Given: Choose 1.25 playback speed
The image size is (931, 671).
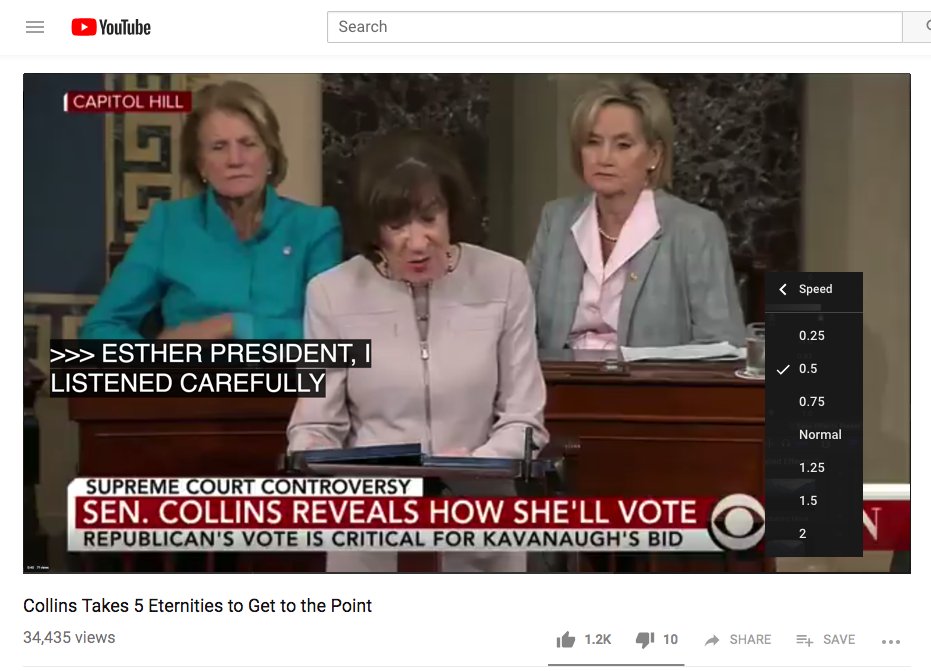Looking at the screenshot, I should coord(813,468).
